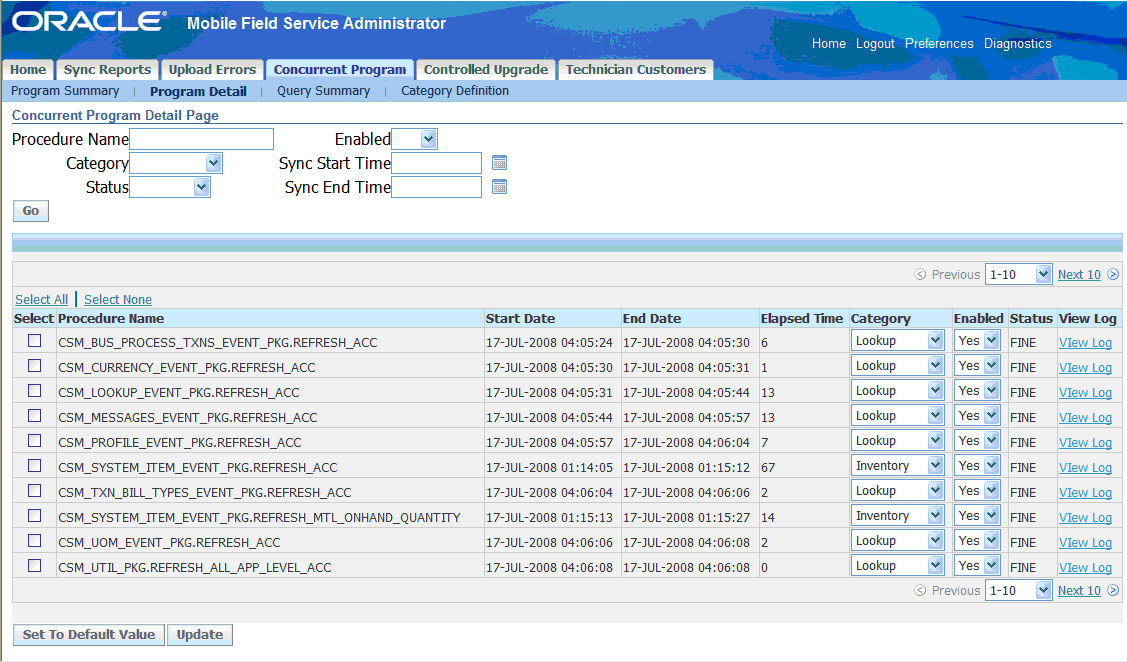This screenshot has width=1127, height=662.
Task: Click the header Home link
Action: point(829,44)
